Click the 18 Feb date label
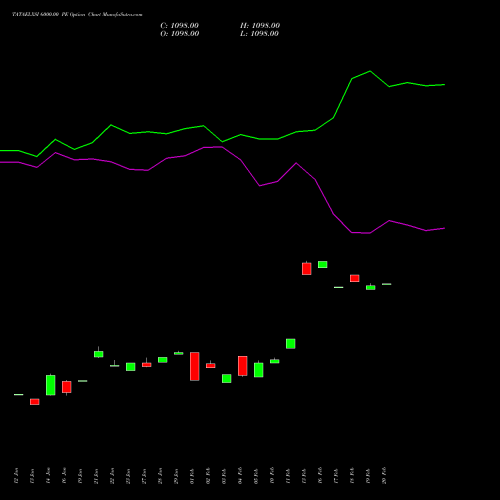 pyautogui.click(x=352, y=476)
